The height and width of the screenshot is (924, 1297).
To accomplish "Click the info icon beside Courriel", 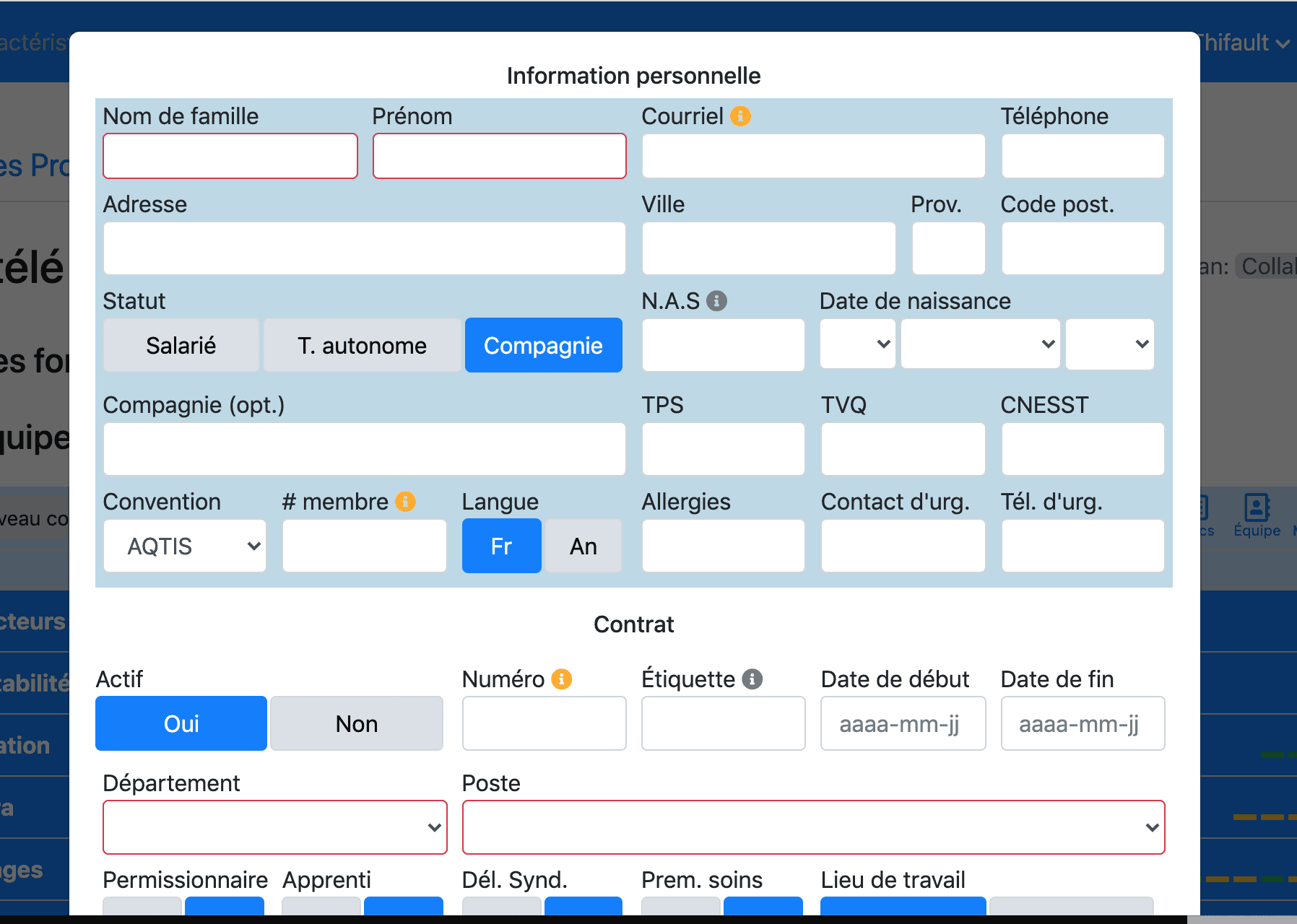I will pyautogui.click(x=740, y=116).
